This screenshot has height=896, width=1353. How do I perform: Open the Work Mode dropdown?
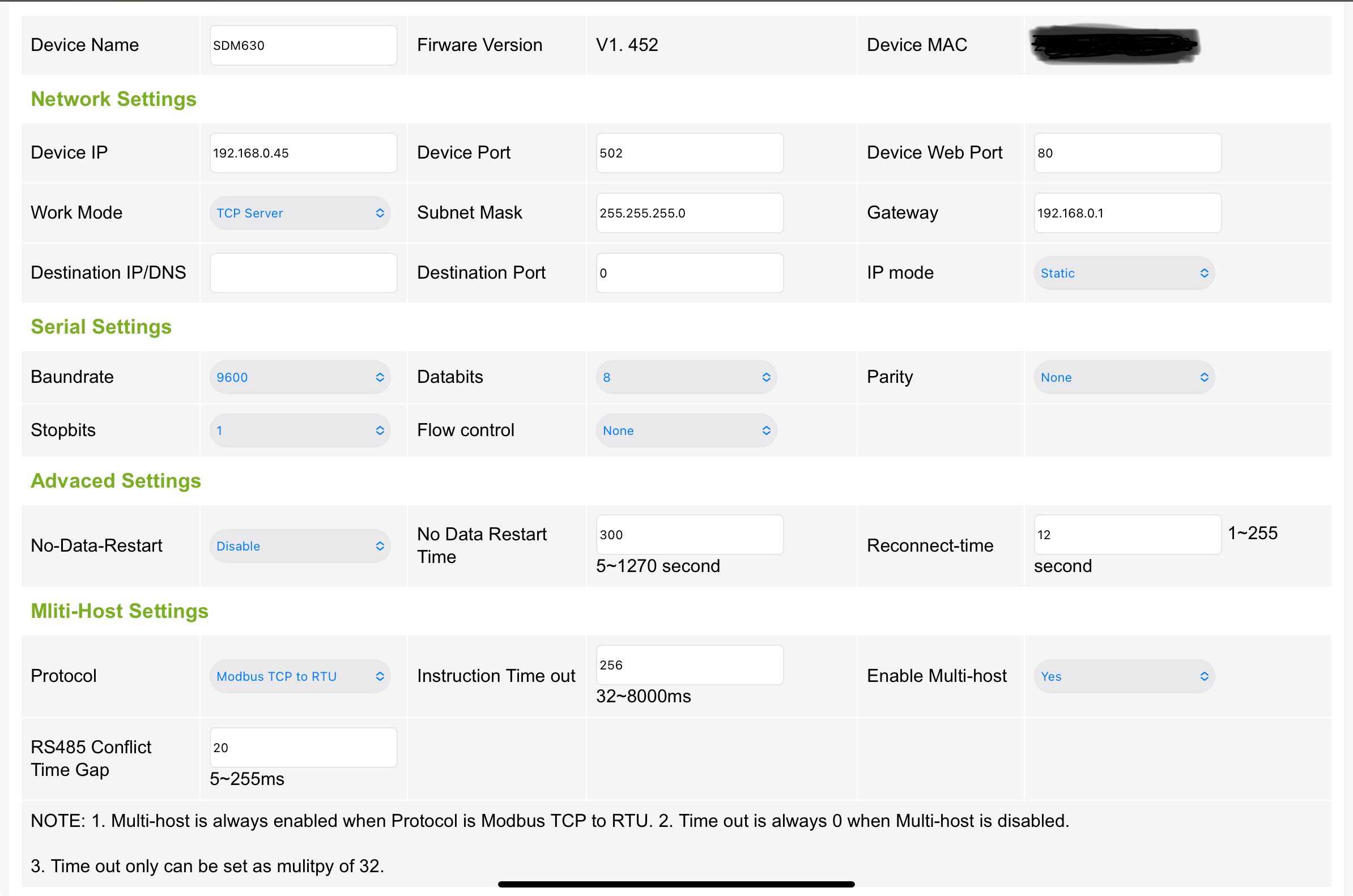point(300,213)
